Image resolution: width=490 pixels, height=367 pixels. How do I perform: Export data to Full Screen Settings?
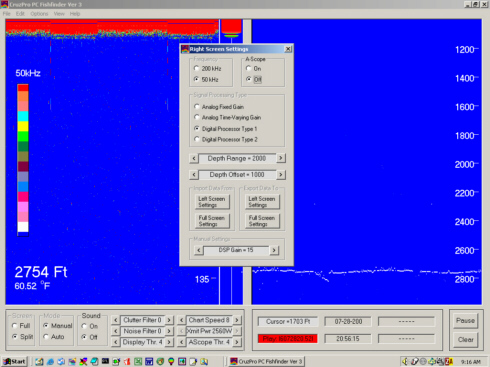pos(262,221)
